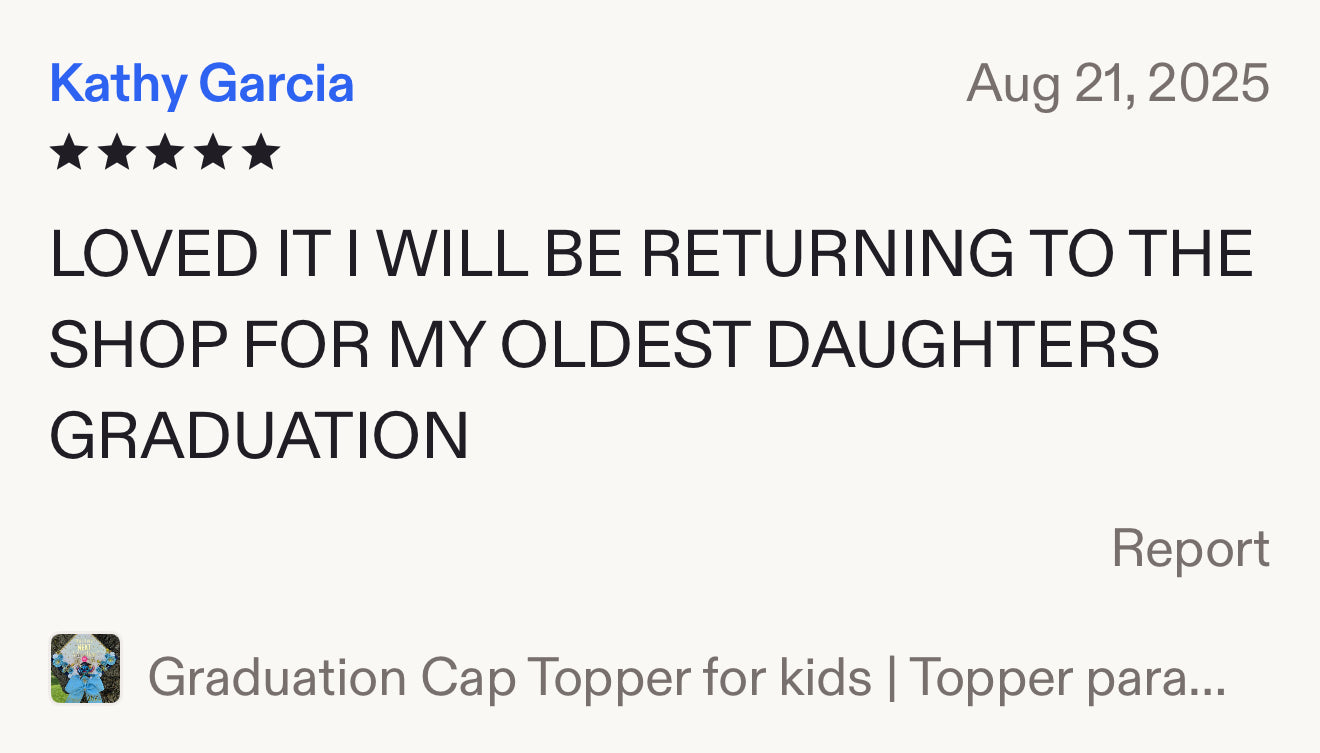Click the first rating star
This screenshot has width=1320, height=753.
68,153
